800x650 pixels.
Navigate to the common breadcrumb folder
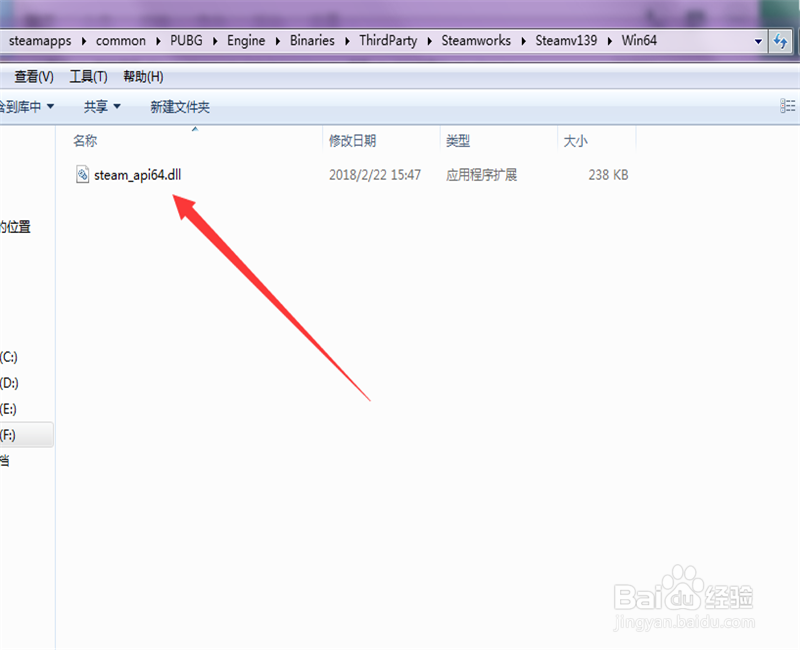point(120,41)
